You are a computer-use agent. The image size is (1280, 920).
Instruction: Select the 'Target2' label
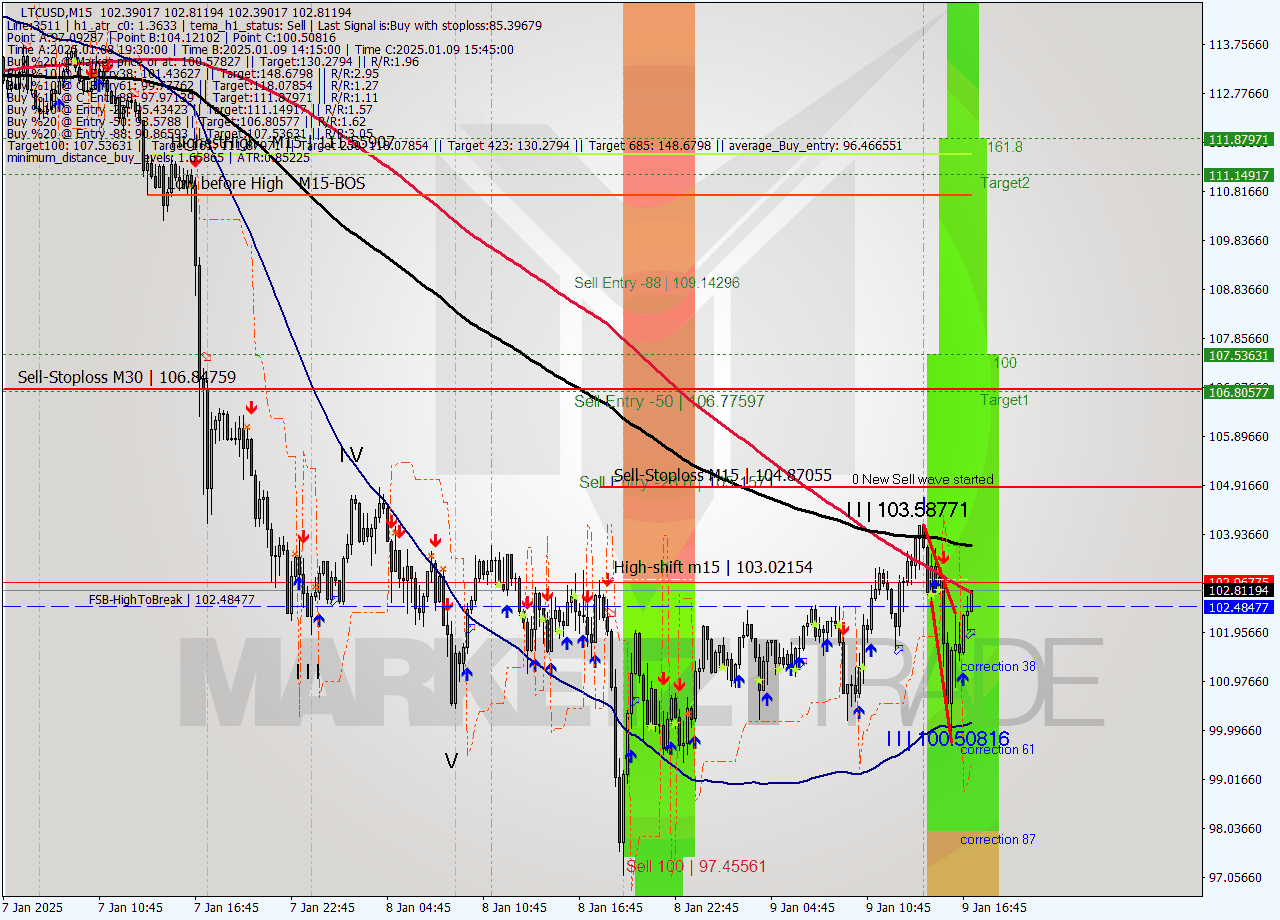[1005, 183]
